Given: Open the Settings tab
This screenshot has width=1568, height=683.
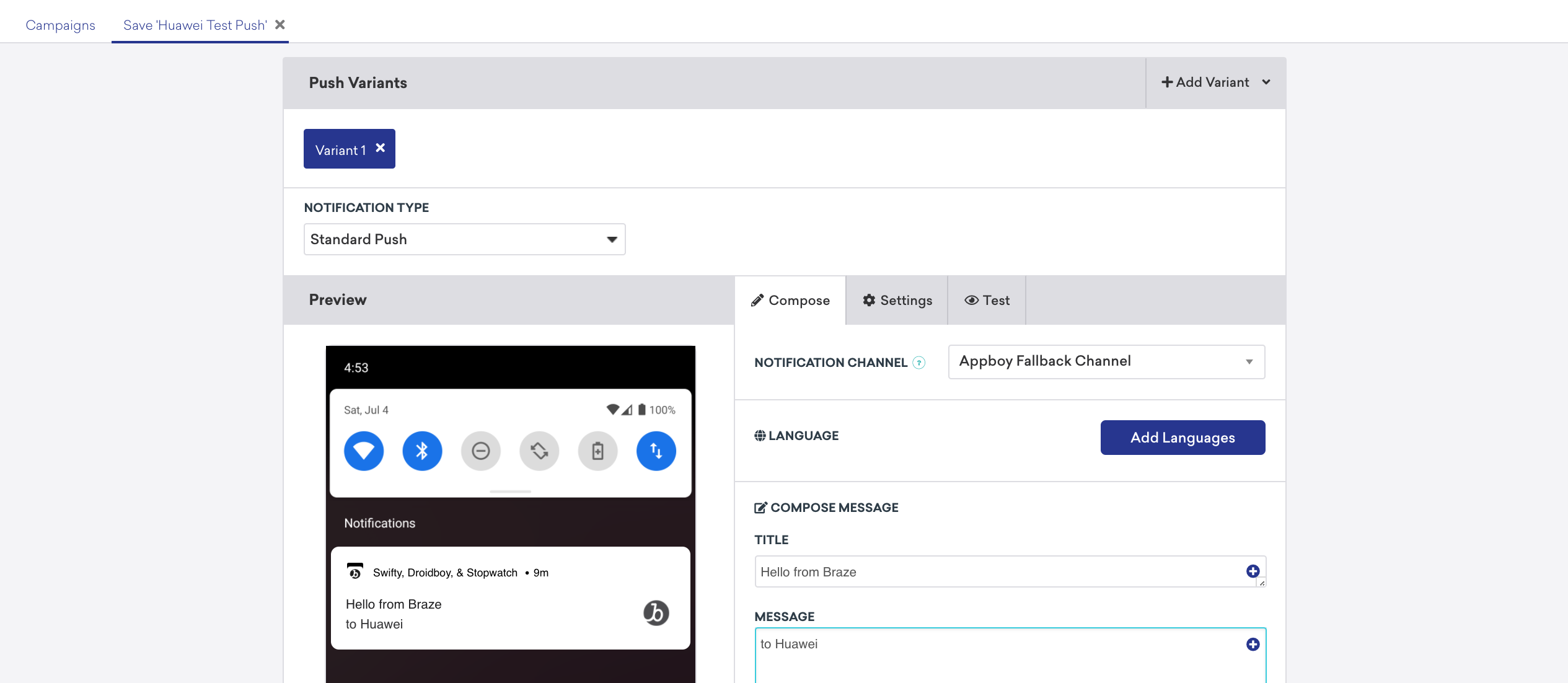Looking at the screenshot, I should tap(897, 301).
